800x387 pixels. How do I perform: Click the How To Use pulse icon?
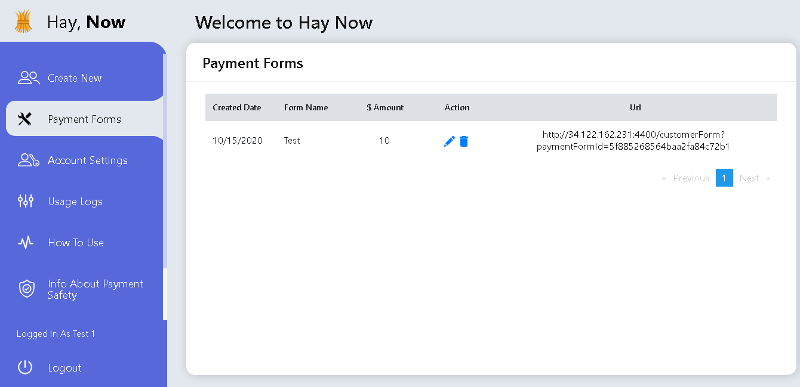(26, 243)
